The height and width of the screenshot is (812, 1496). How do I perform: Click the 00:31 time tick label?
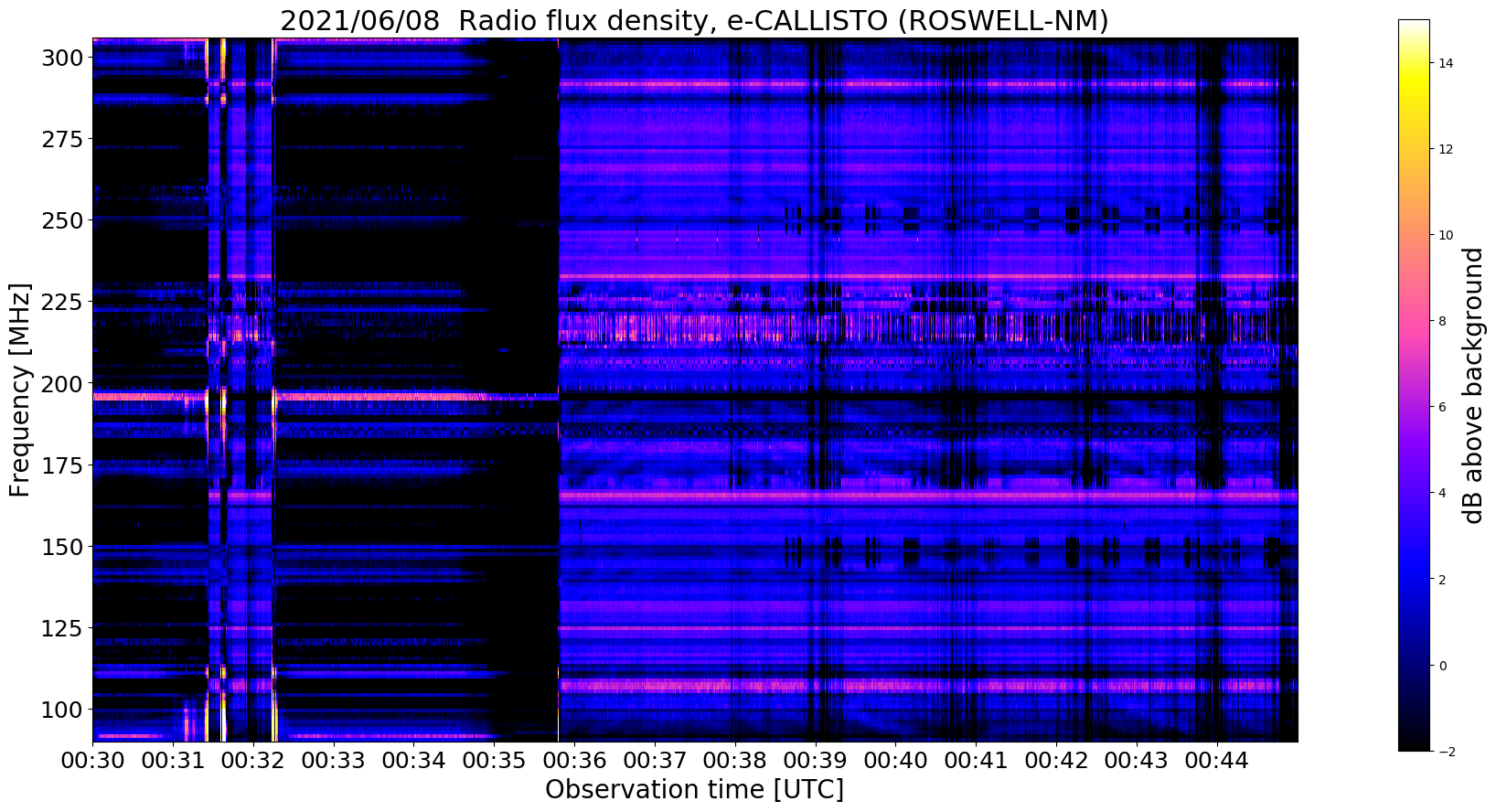pos(173,760)
